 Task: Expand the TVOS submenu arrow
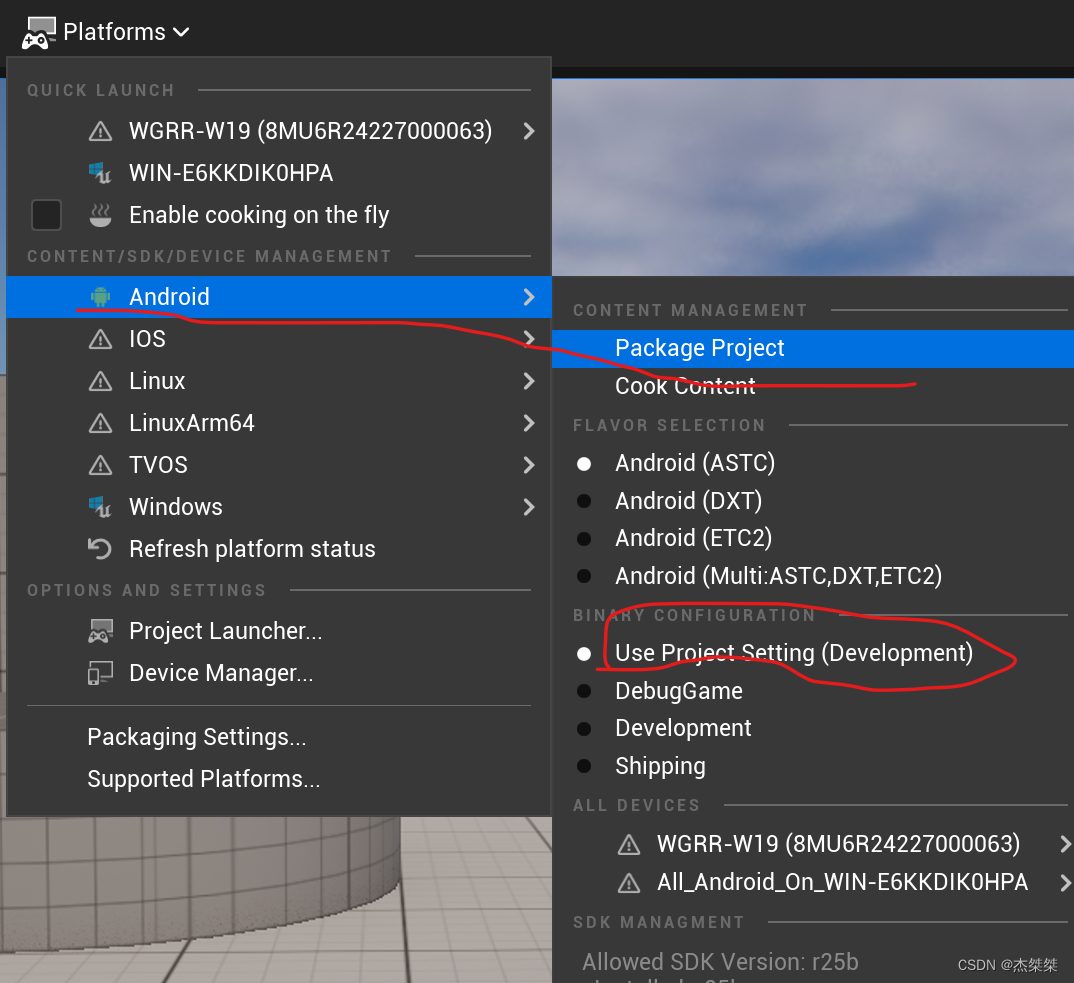point(529,465)
